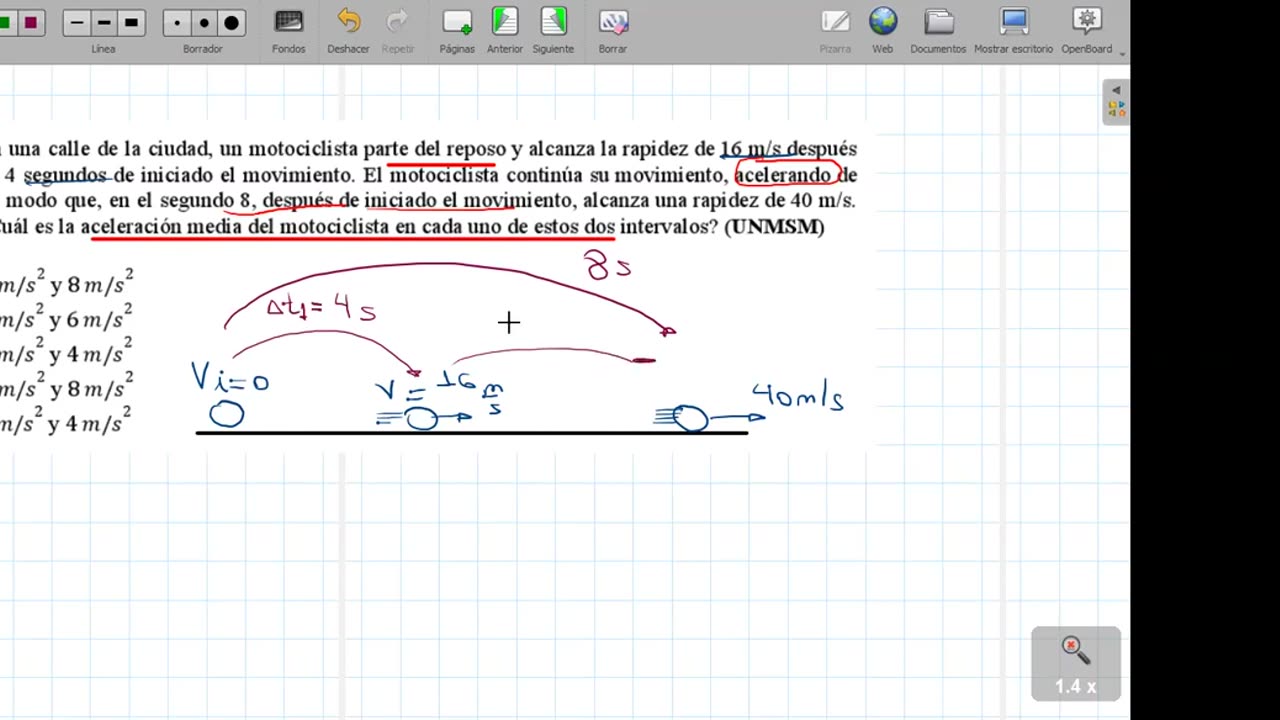1280x720 pixels.
Task: Choose the medium line width
Action: (x=104, y=22)
